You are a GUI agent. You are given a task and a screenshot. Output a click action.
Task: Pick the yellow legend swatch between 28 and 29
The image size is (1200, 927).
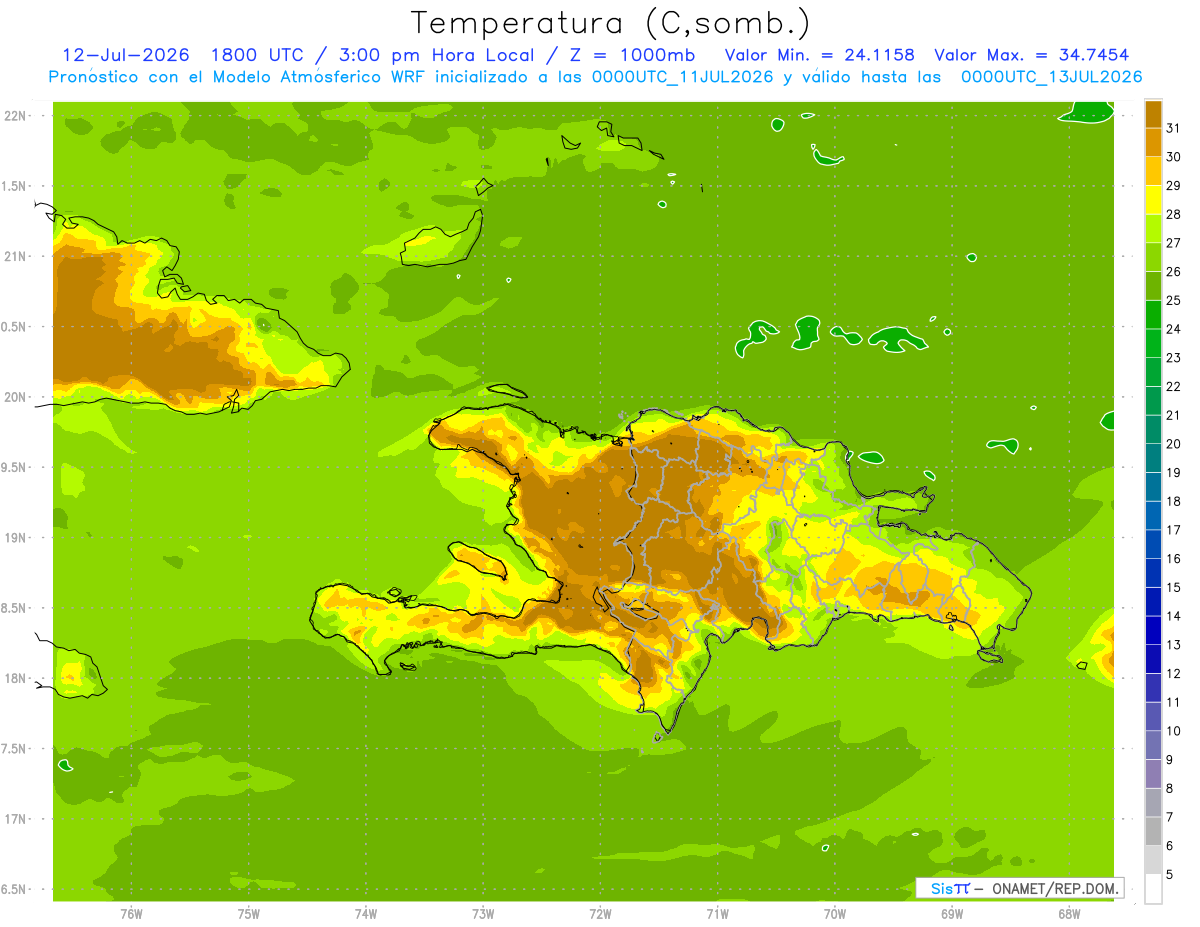click(1153, 200)
